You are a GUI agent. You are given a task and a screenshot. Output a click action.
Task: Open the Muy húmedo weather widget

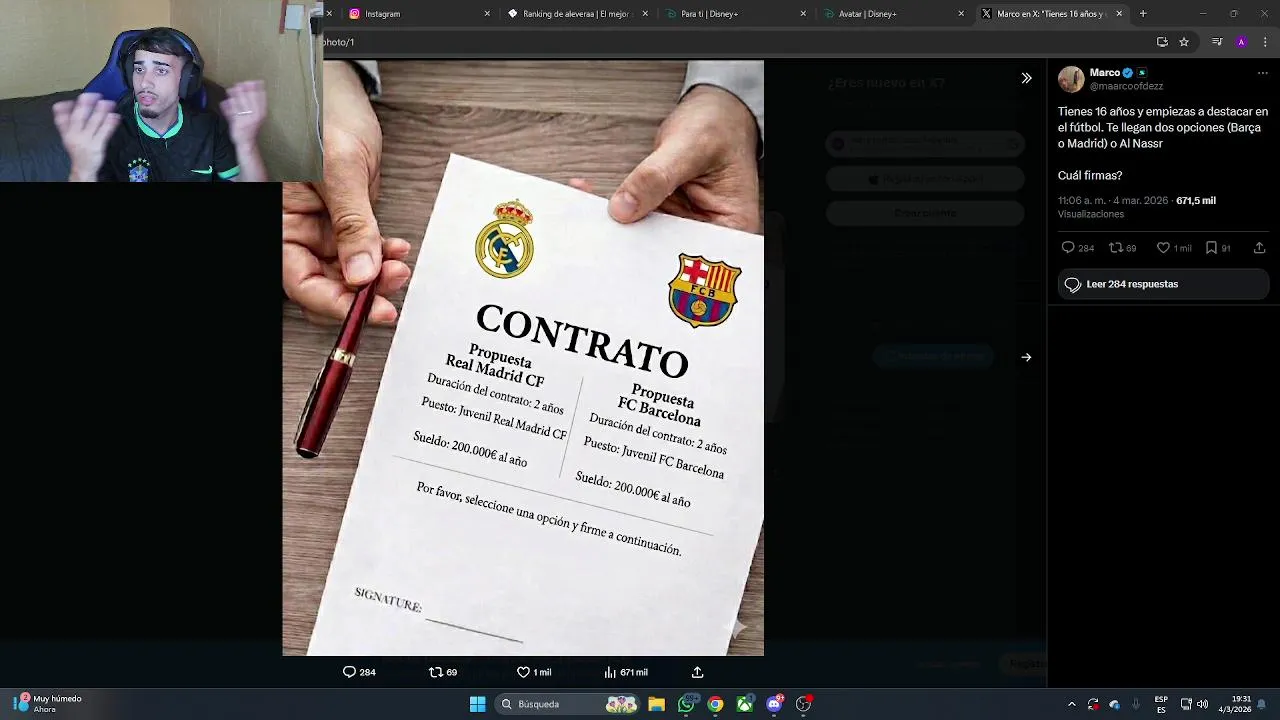46,704
